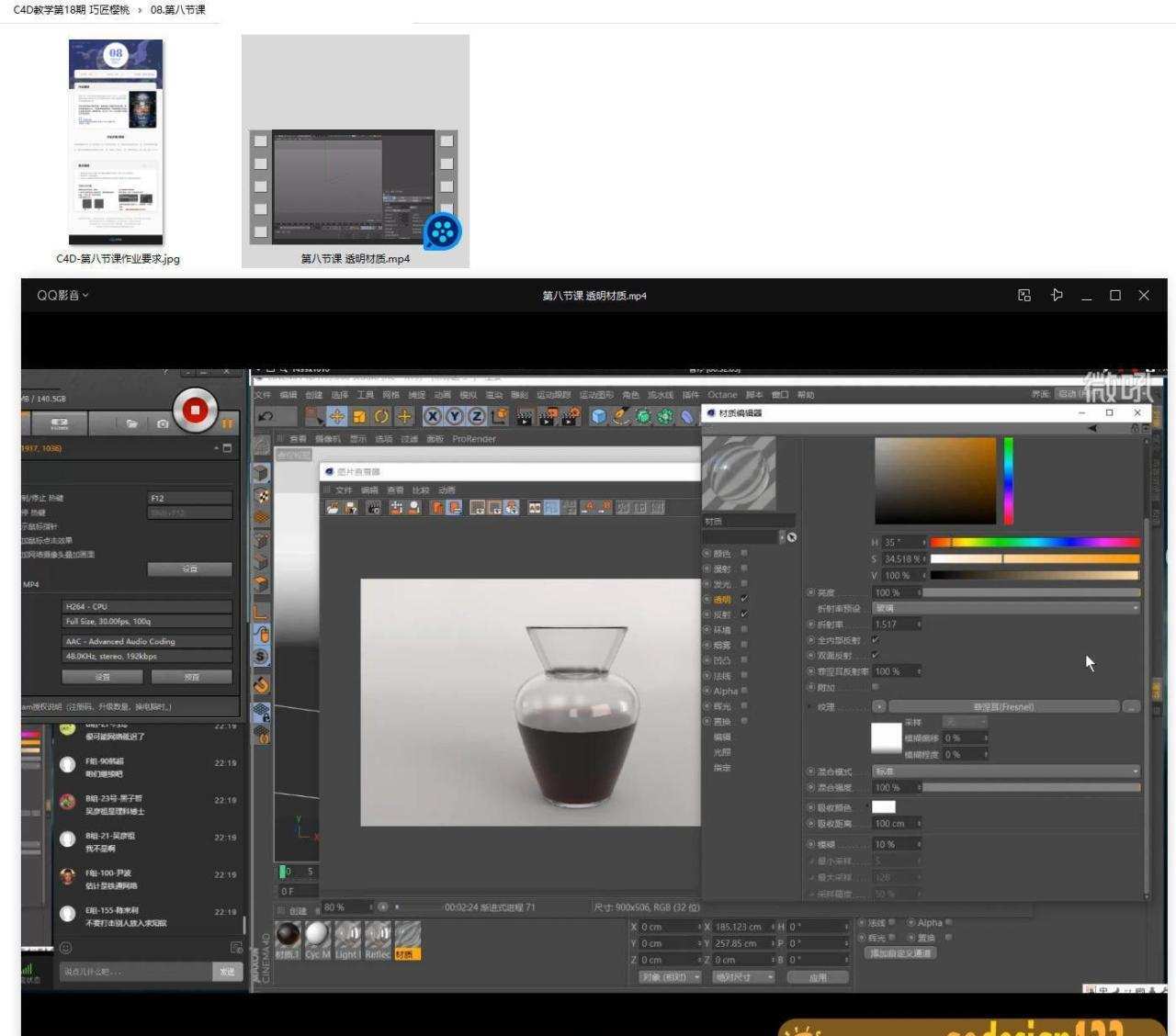Select Texture mode in left palette
This screenshot has height=1036, width=1176.
pyautogui.click(x=262, y=496)
